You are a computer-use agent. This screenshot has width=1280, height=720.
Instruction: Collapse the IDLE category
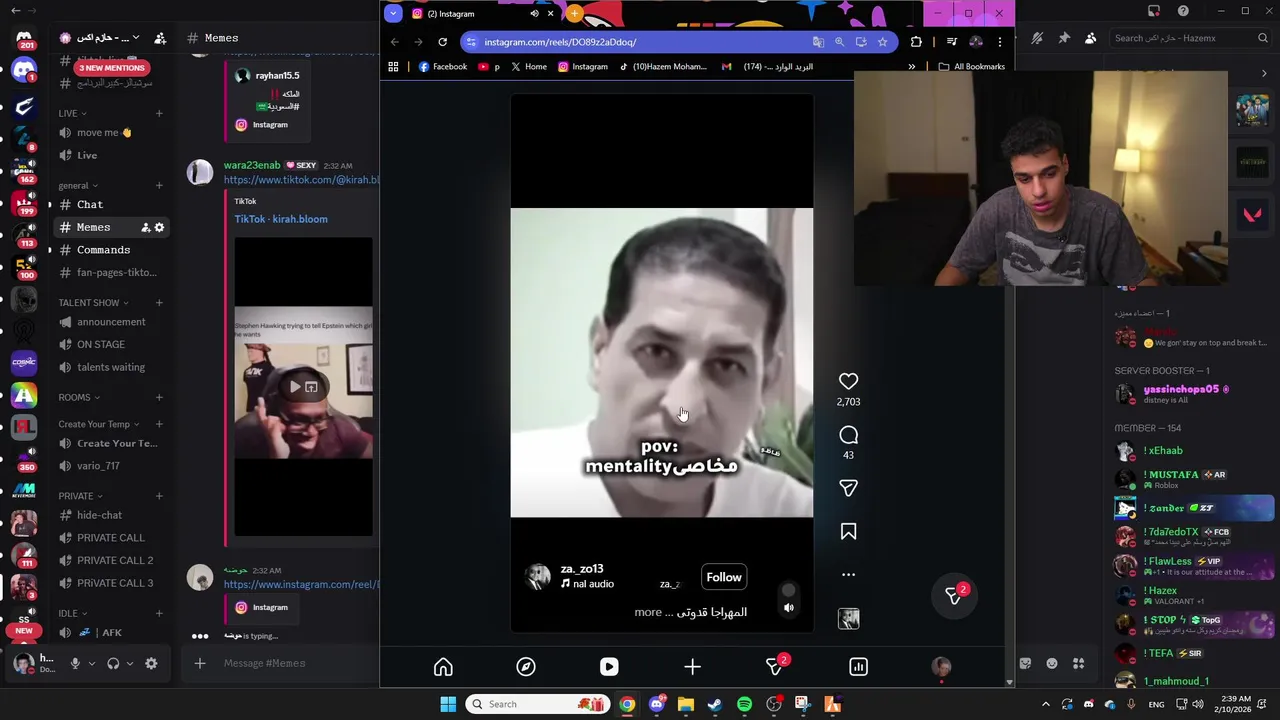(73, 614)
